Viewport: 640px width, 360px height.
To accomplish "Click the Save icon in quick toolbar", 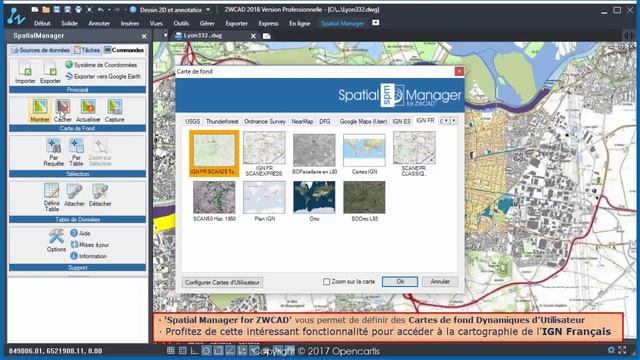I will click(57, 9).
